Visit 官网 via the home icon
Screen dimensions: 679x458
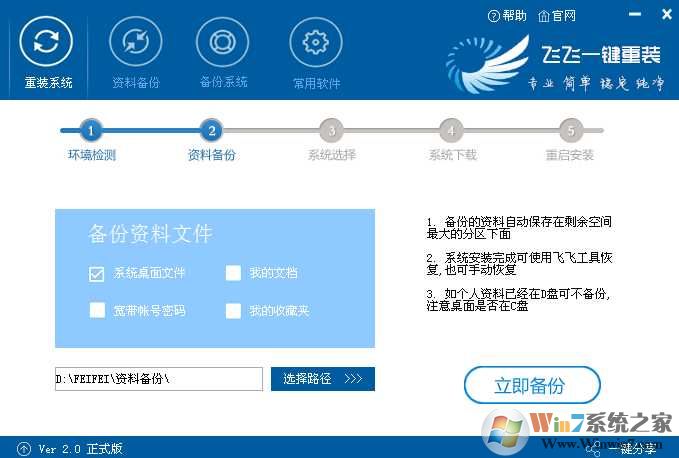tap(543, 16)
